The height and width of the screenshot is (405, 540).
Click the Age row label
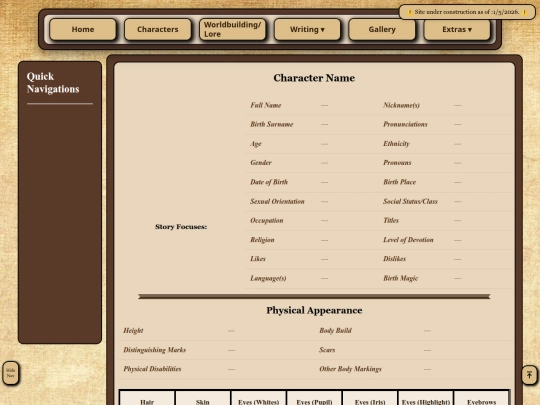click(x=256, y=144)
